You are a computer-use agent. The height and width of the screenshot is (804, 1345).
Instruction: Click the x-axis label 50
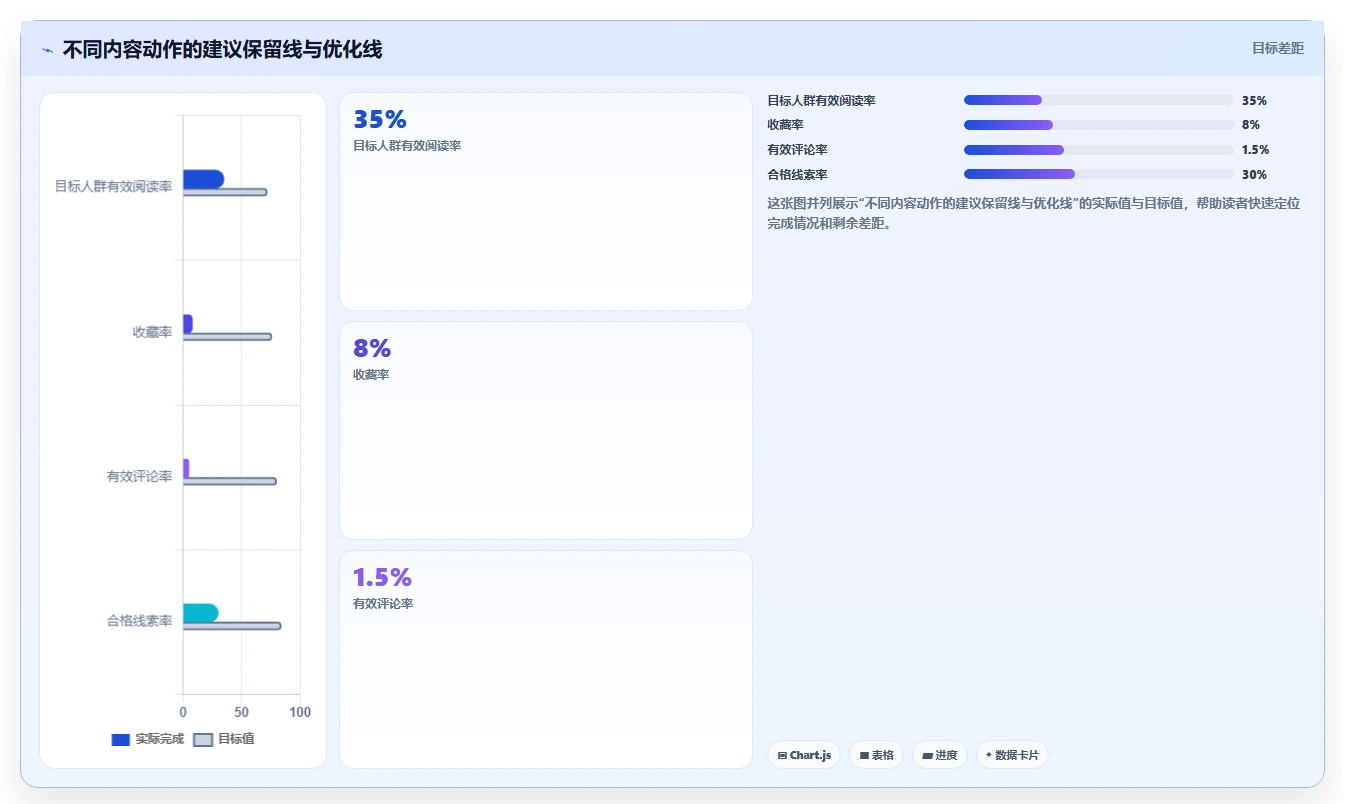241,712
